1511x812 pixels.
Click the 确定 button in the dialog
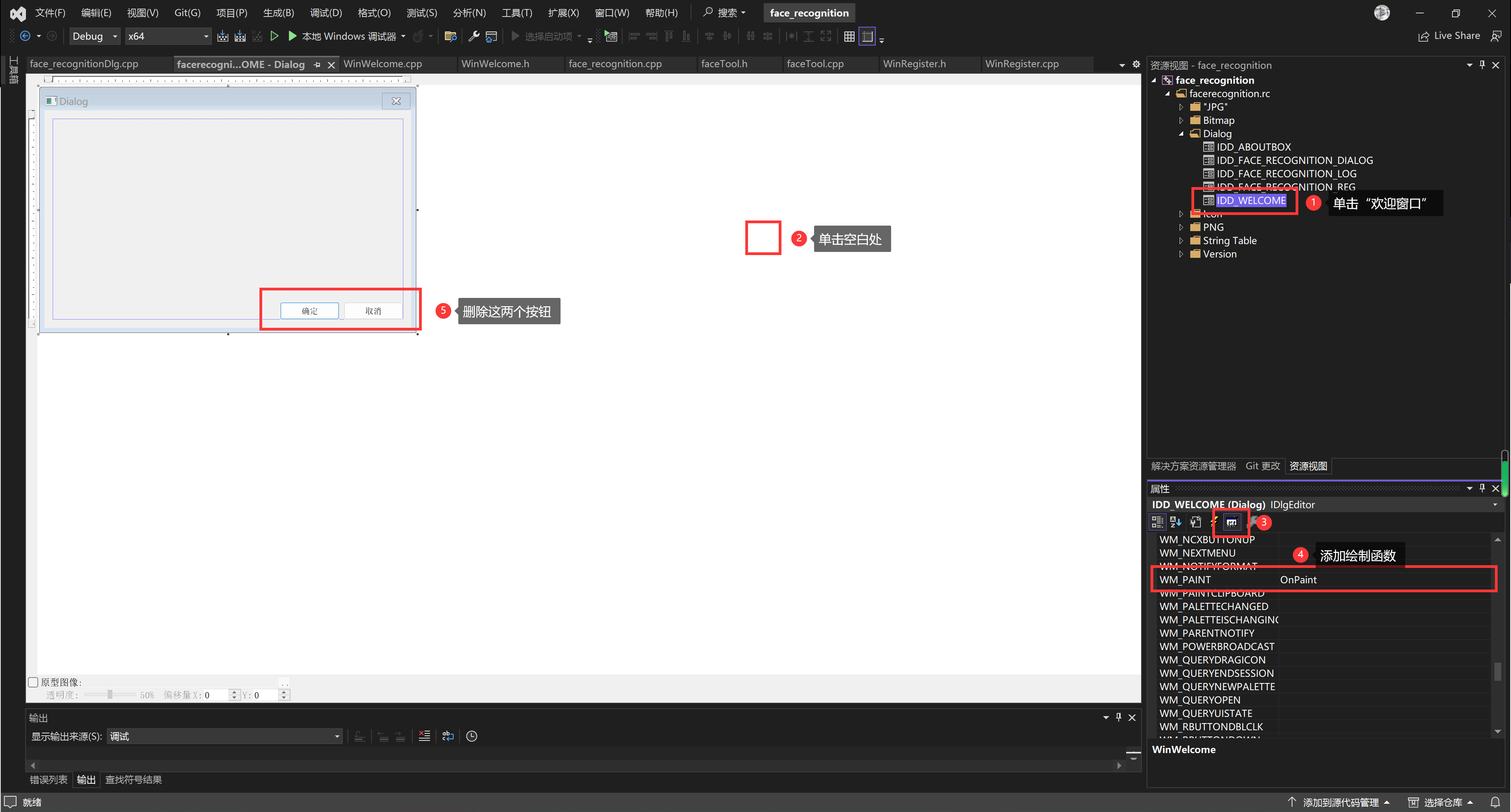point(309,311)
